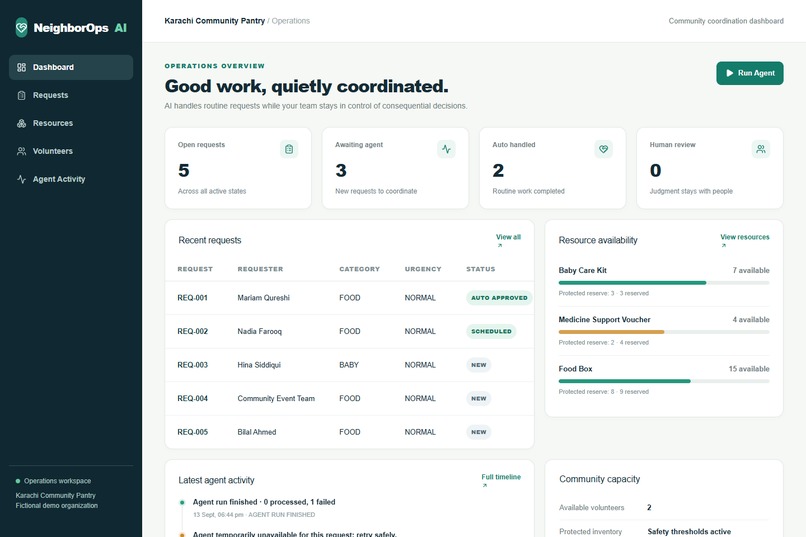Screen dimensions: 806x537
Task: Click requester Mariam Qureshi
Action: (264, 298)
